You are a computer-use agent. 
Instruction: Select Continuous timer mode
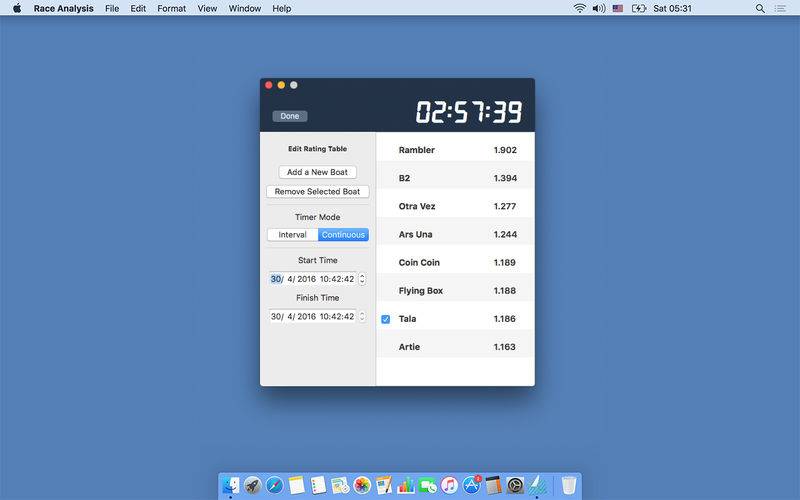point(343,235)
